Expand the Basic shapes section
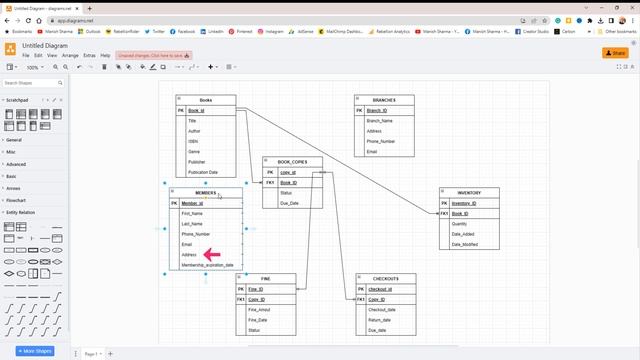 pyautogui.click(x=10, y=176)
